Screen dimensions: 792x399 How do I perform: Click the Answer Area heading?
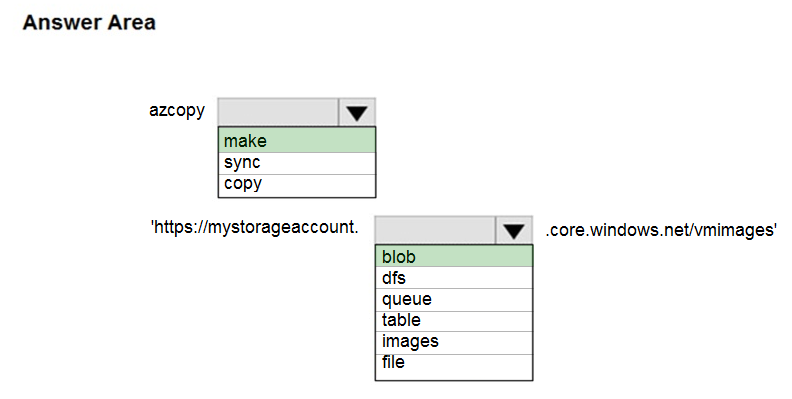coord(89,23)
